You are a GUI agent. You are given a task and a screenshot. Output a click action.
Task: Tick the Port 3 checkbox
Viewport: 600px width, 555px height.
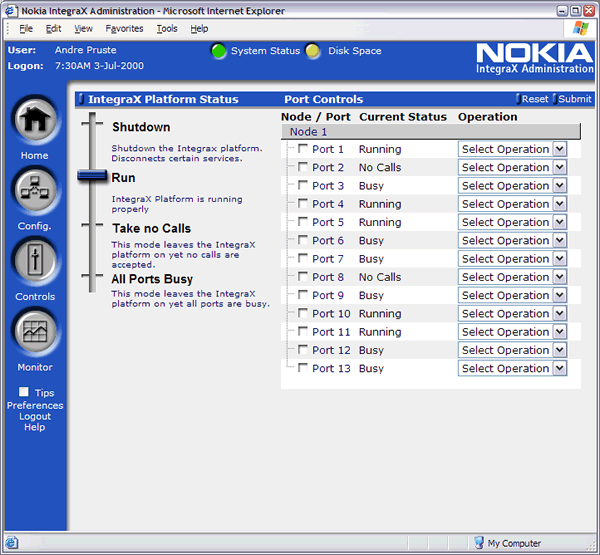click(303, 185)
